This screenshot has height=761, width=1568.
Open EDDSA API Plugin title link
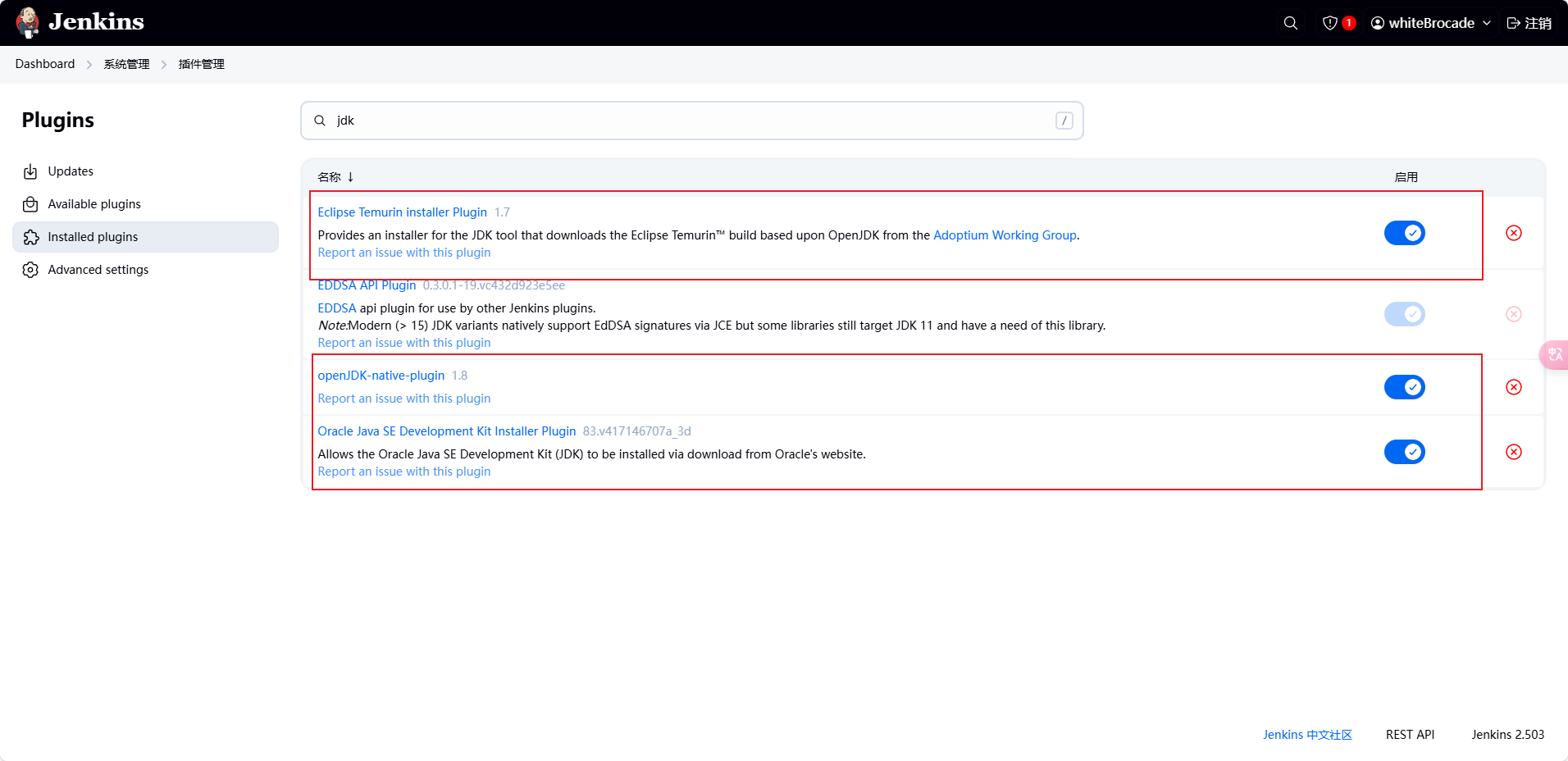367,285
